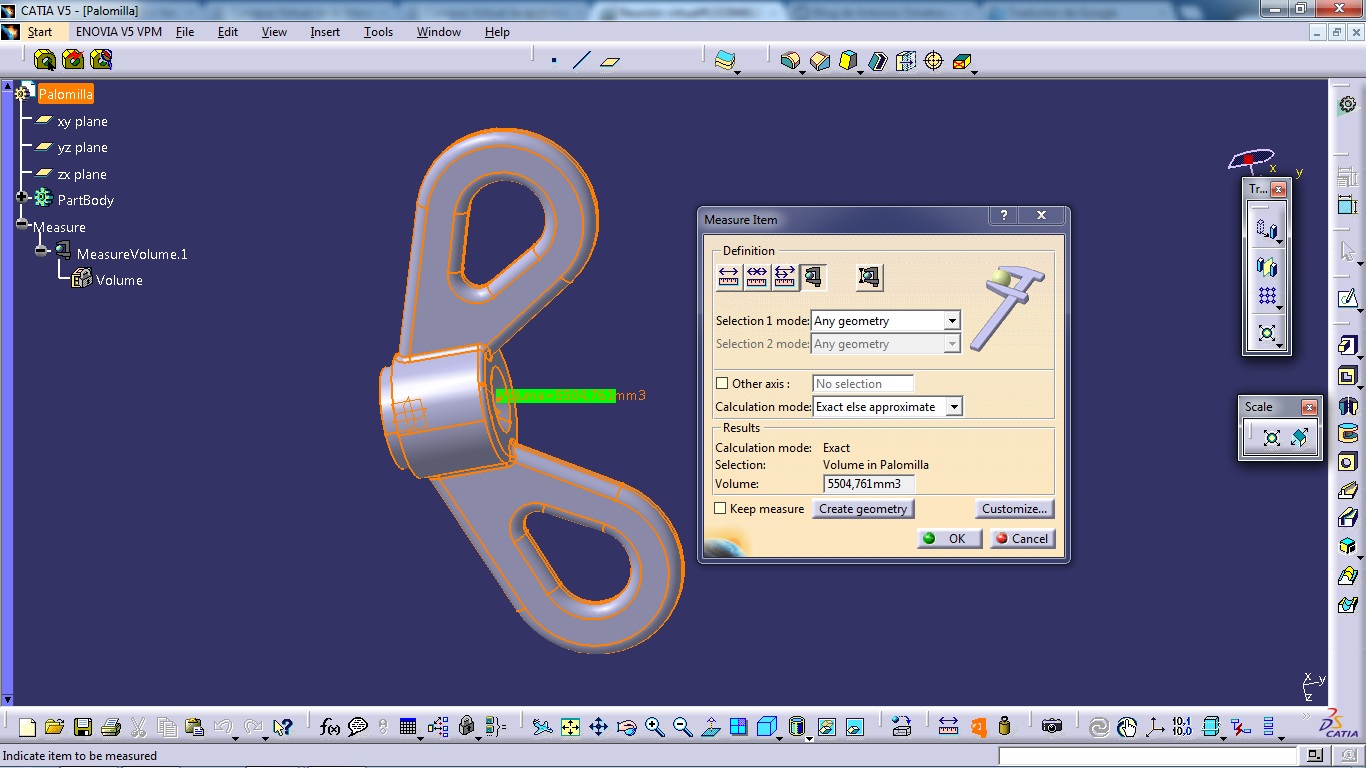Click the Point tool in top toolbar
Image resolution: width=1366 pixels, height=768 pixels.
[554, 61]
